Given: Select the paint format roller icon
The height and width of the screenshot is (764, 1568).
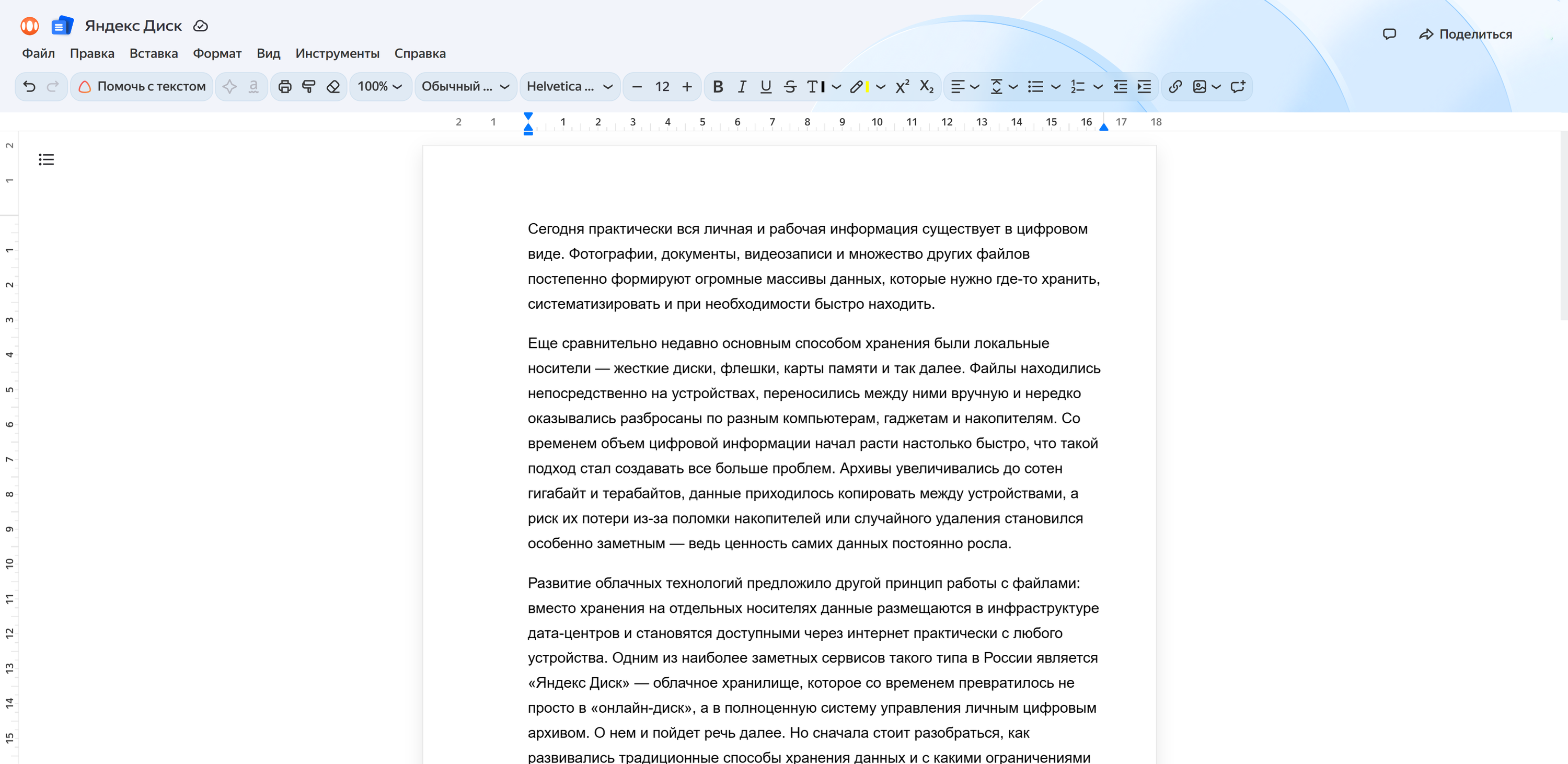Looking at the screenshot, I should click(308, 86).
